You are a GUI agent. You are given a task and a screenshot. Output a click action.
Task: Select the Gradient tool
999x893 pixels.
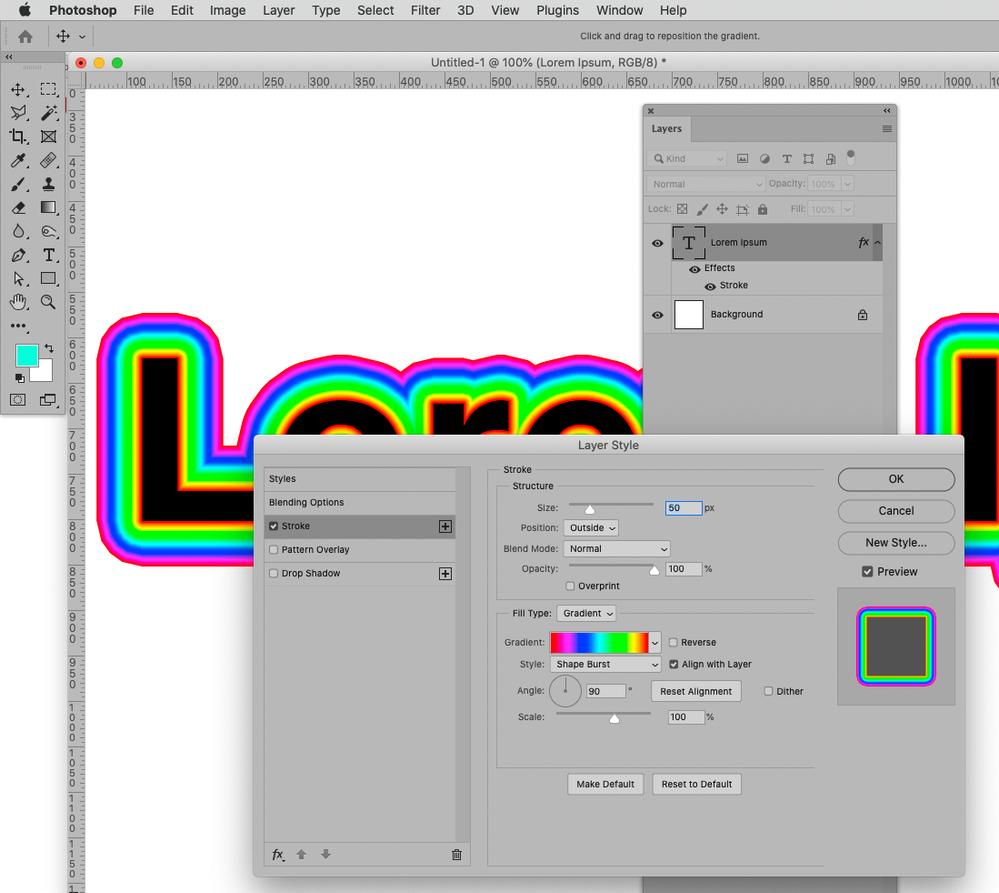[47, 207]
